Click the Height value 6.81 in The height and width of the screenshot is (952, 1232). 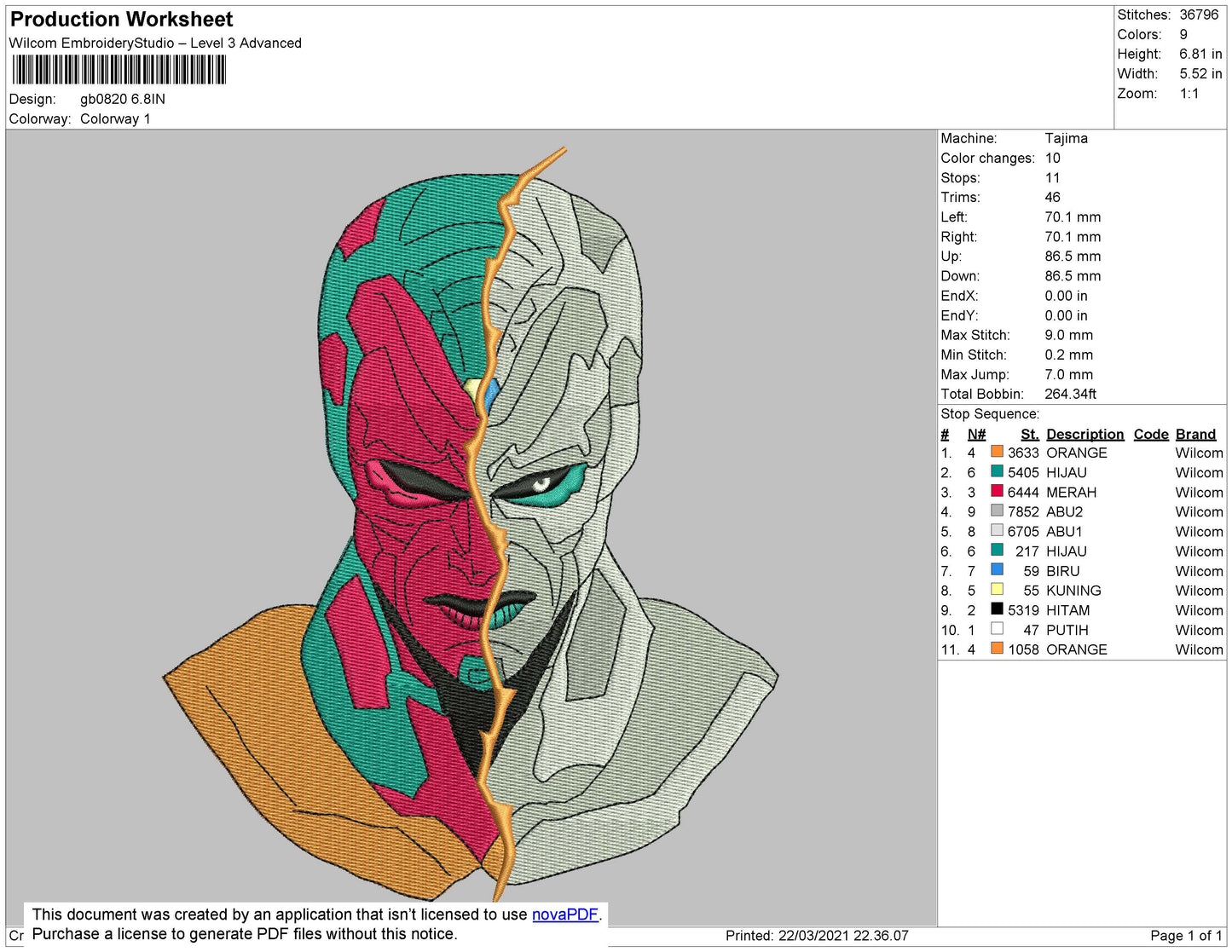pos(1201,54)
